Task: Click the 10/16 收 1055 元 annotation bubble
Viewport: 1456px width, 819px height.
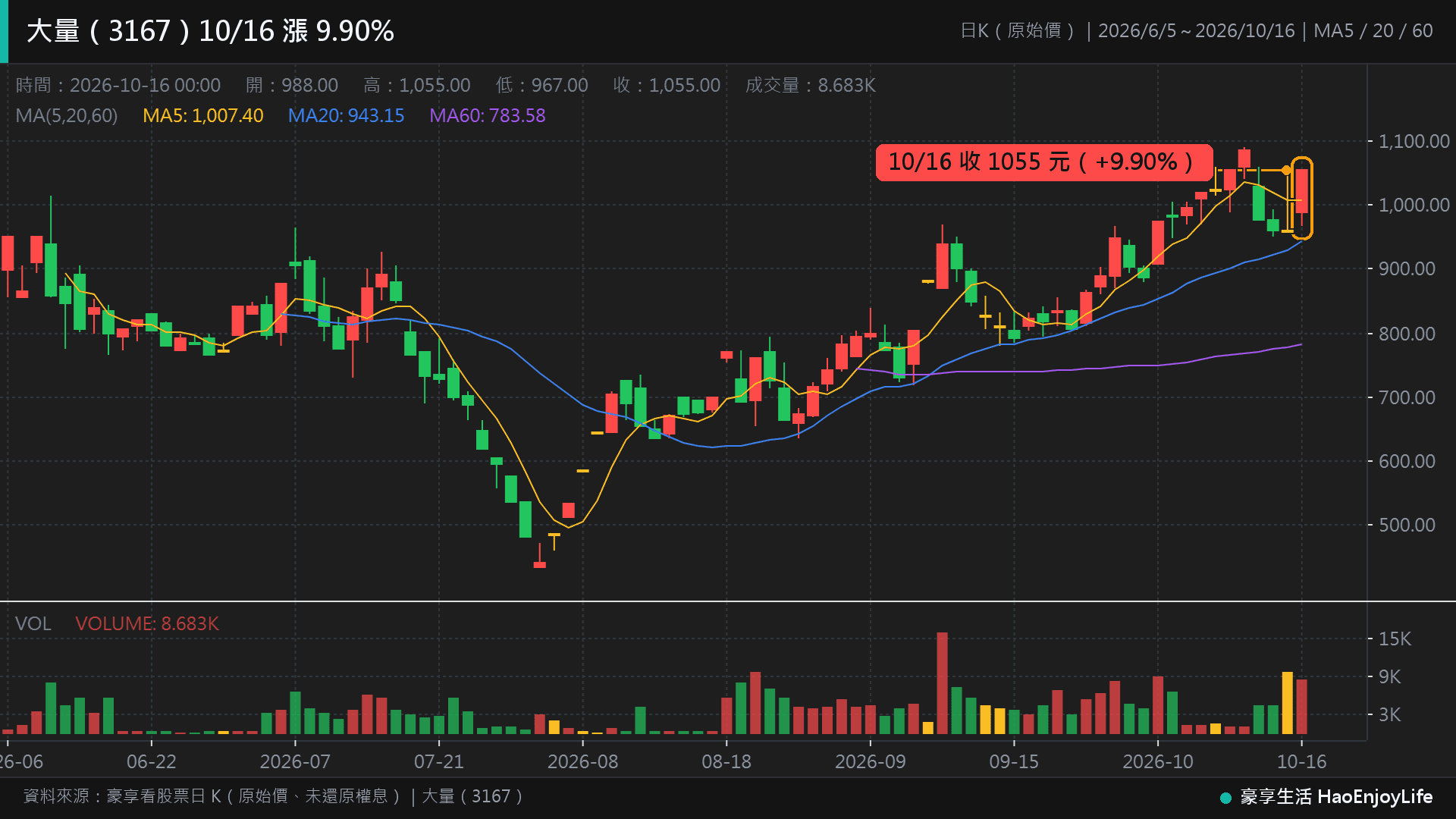Action: [x=1044, y=162]
